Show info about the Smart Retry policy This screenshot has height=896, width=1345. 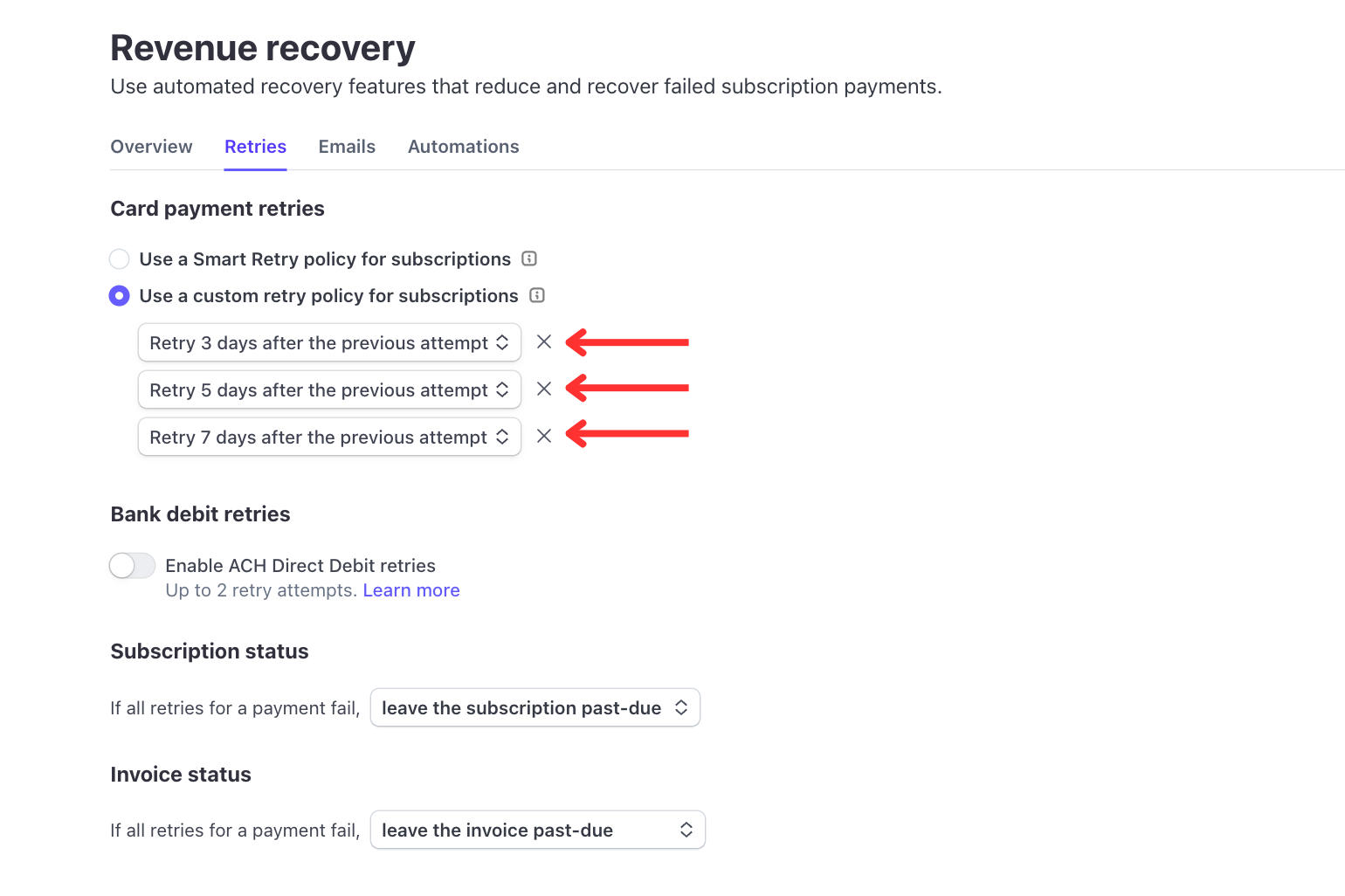pos(529,258)
